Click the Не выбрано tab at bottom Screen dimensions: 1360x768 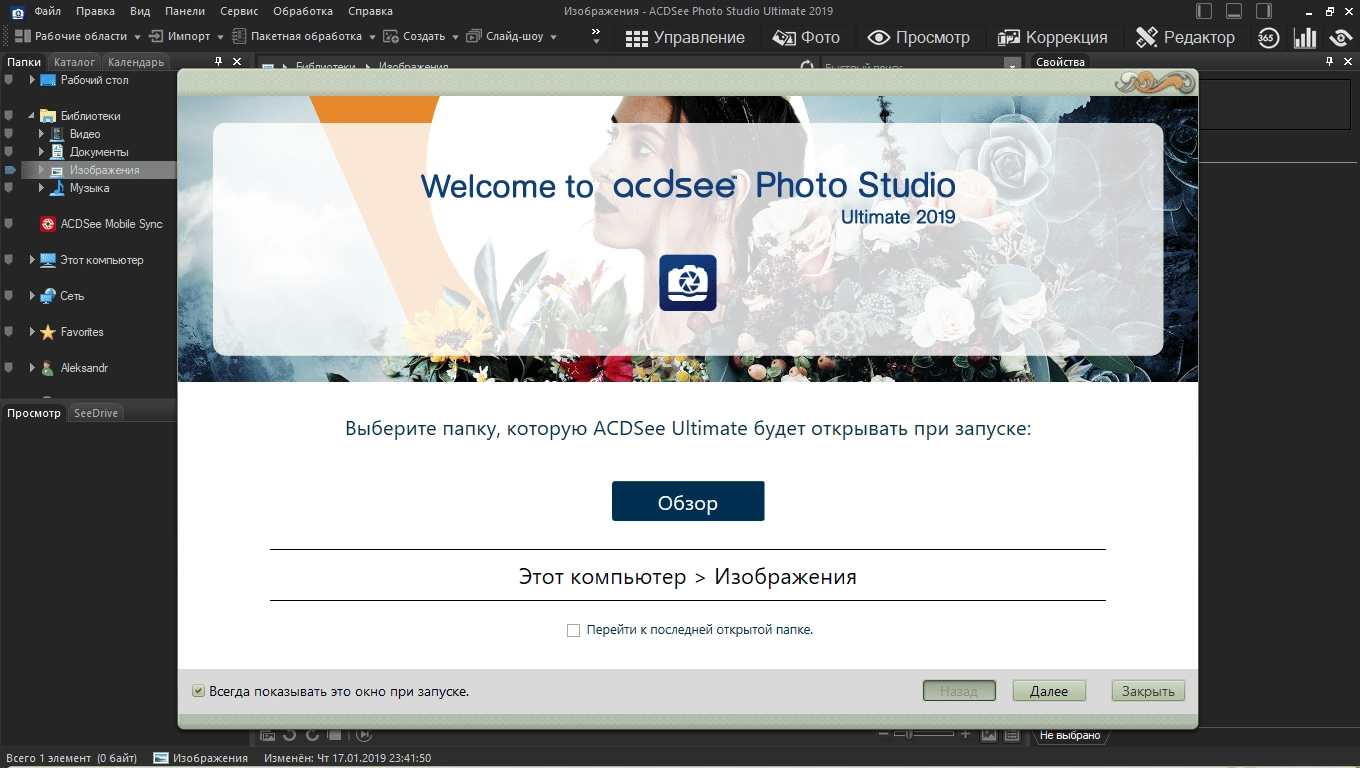tap(1070, 735)
